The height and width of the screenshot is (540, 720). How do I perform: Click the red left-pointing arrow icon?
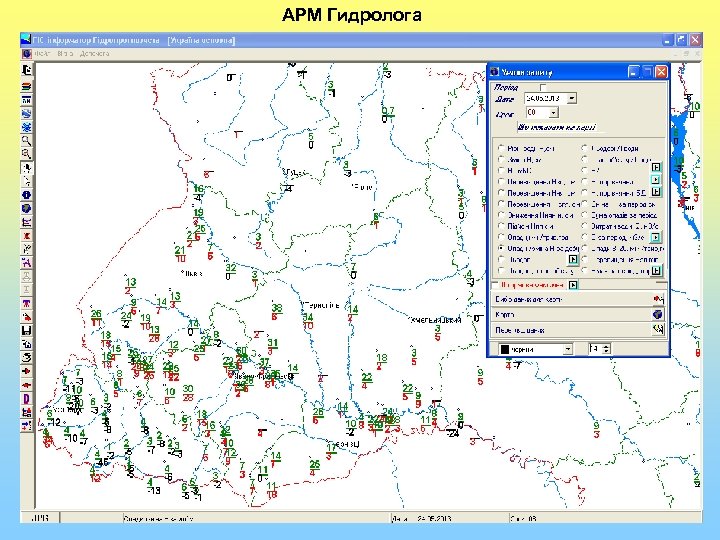click(x=27, y=385)
